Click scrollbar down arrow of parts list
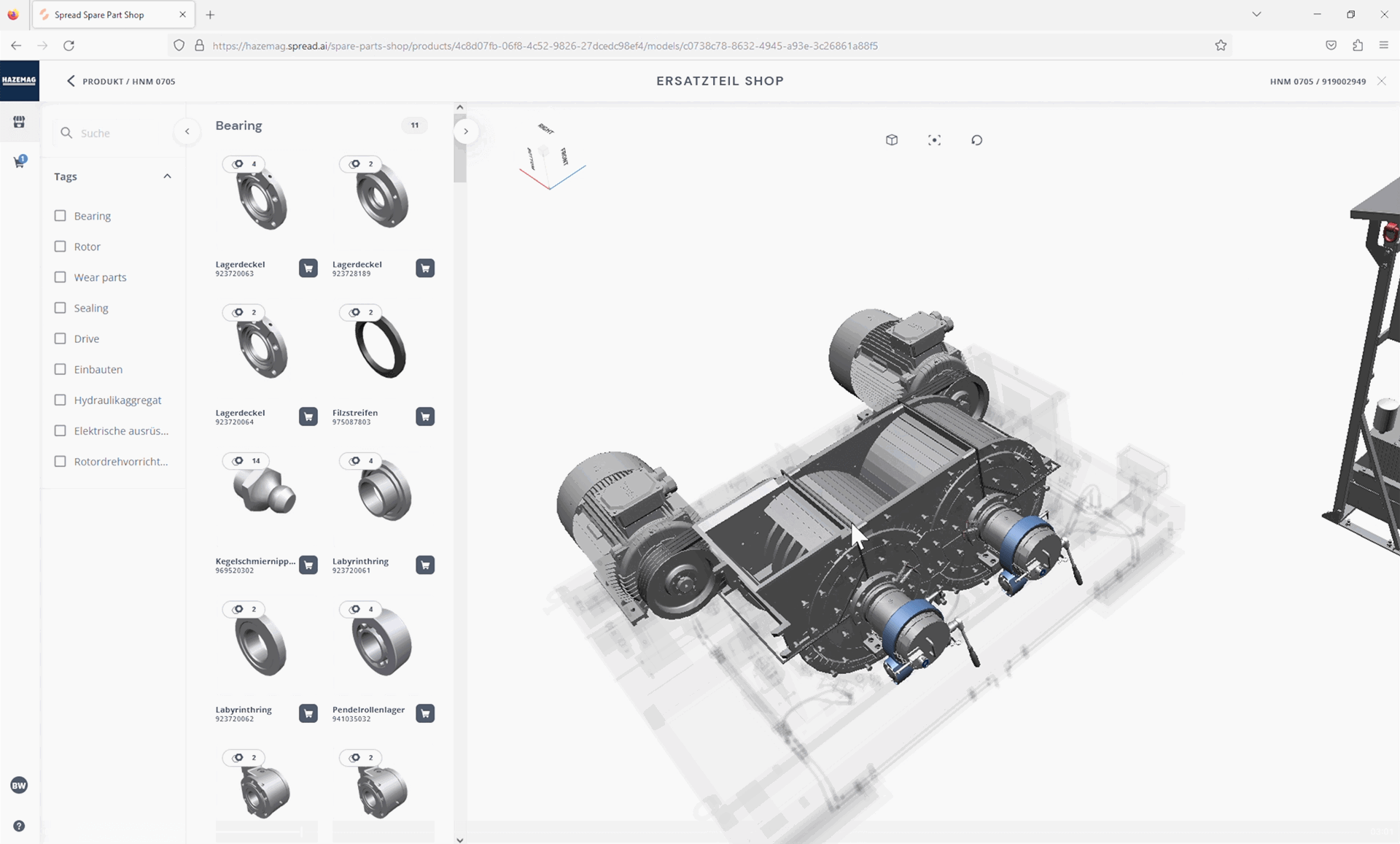 [x=459, y=840]
